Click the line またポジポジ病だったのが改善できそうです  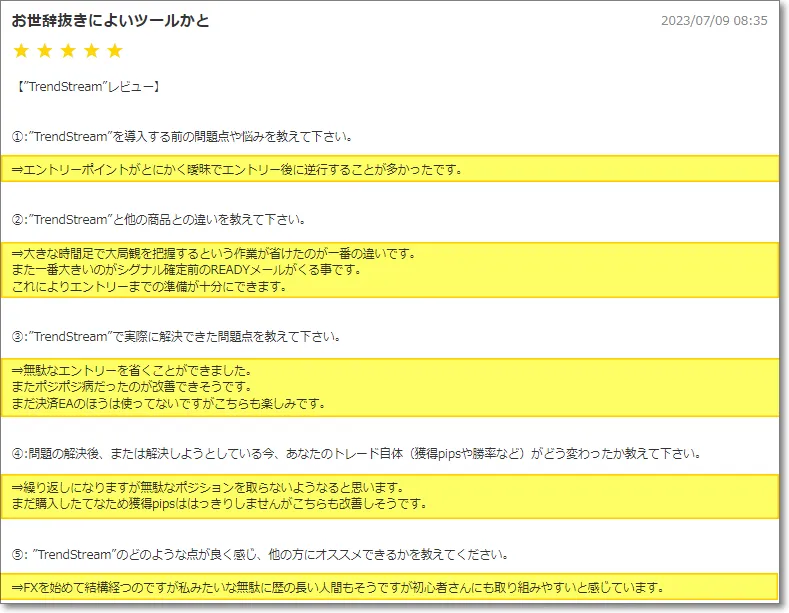tap(132, 387)
